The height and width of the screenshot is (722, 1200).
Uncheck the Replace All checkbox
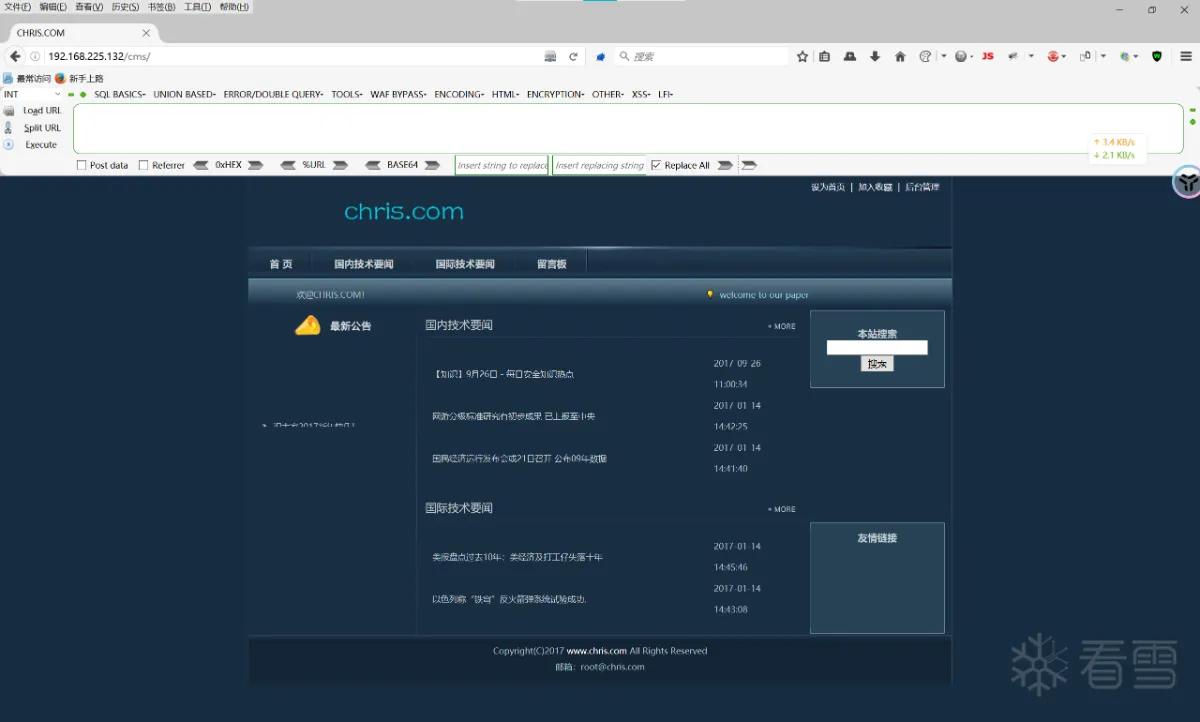pos(656,165)
